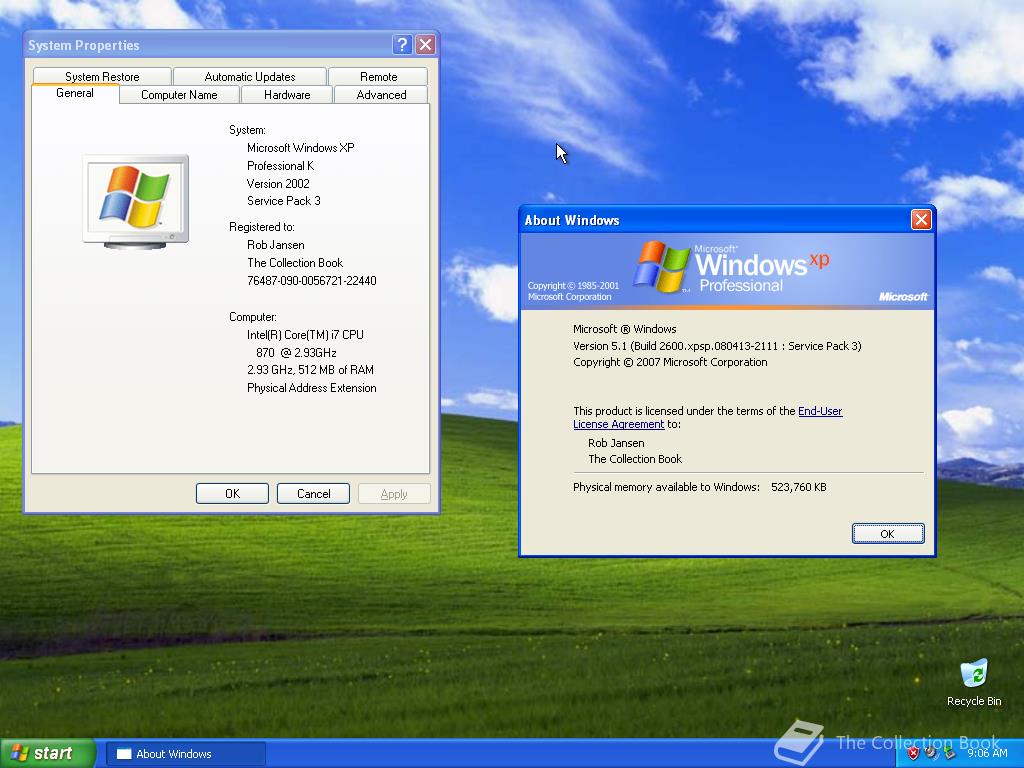1024x768 pixels.
Task: Click the 'Version 5.1 (Build 2600...' line
Action: click(717, 345)
